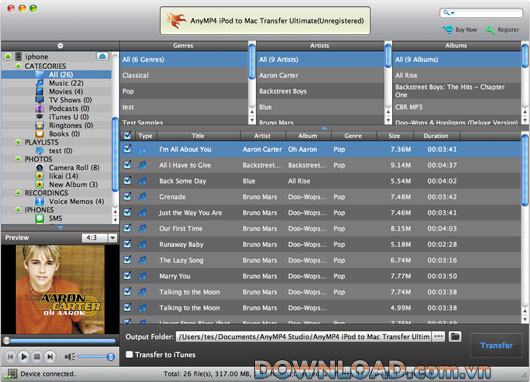Screen dimensions: 530x382
Task: Click the music type icon for Grenade
Action: (x=142, y=197)
